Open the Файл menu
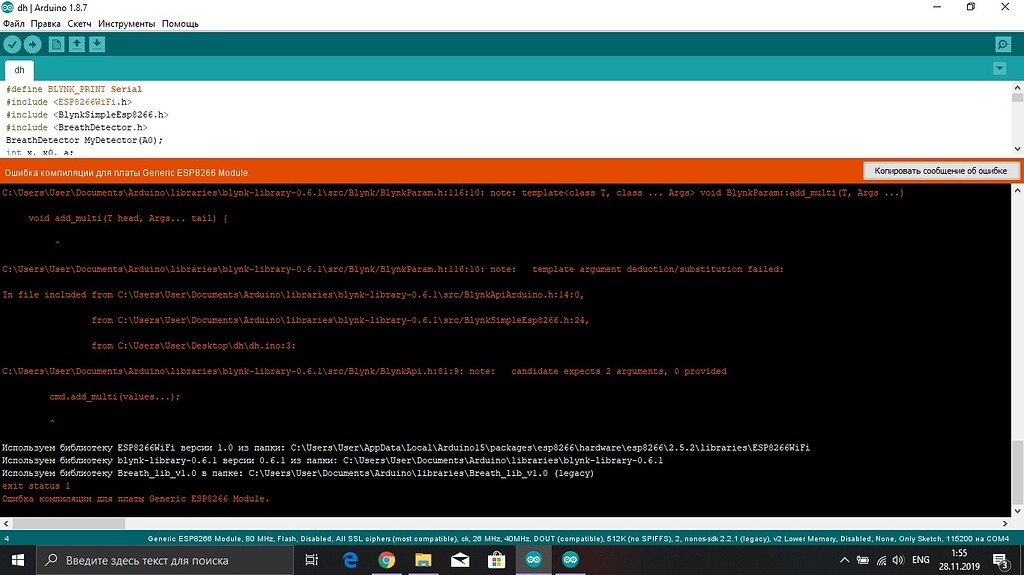Screen dimensions: 1024x575 point(14,23)
